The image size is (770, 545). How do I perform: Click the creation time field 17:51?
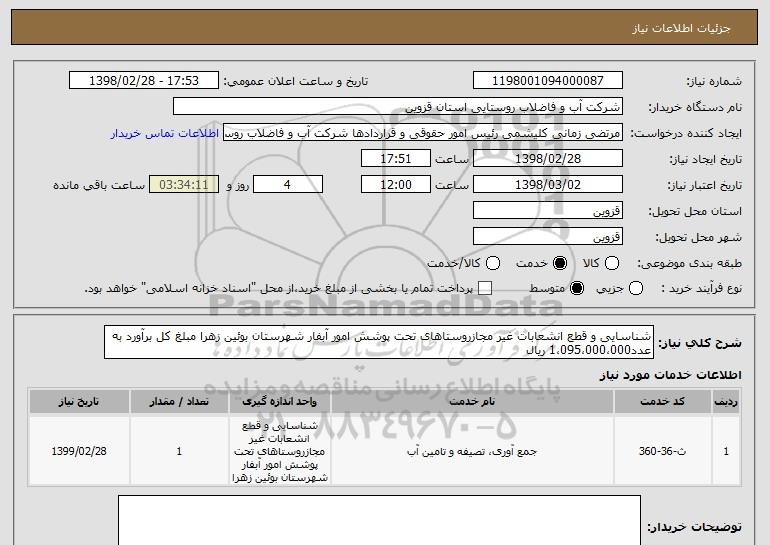tap(396, 159)
